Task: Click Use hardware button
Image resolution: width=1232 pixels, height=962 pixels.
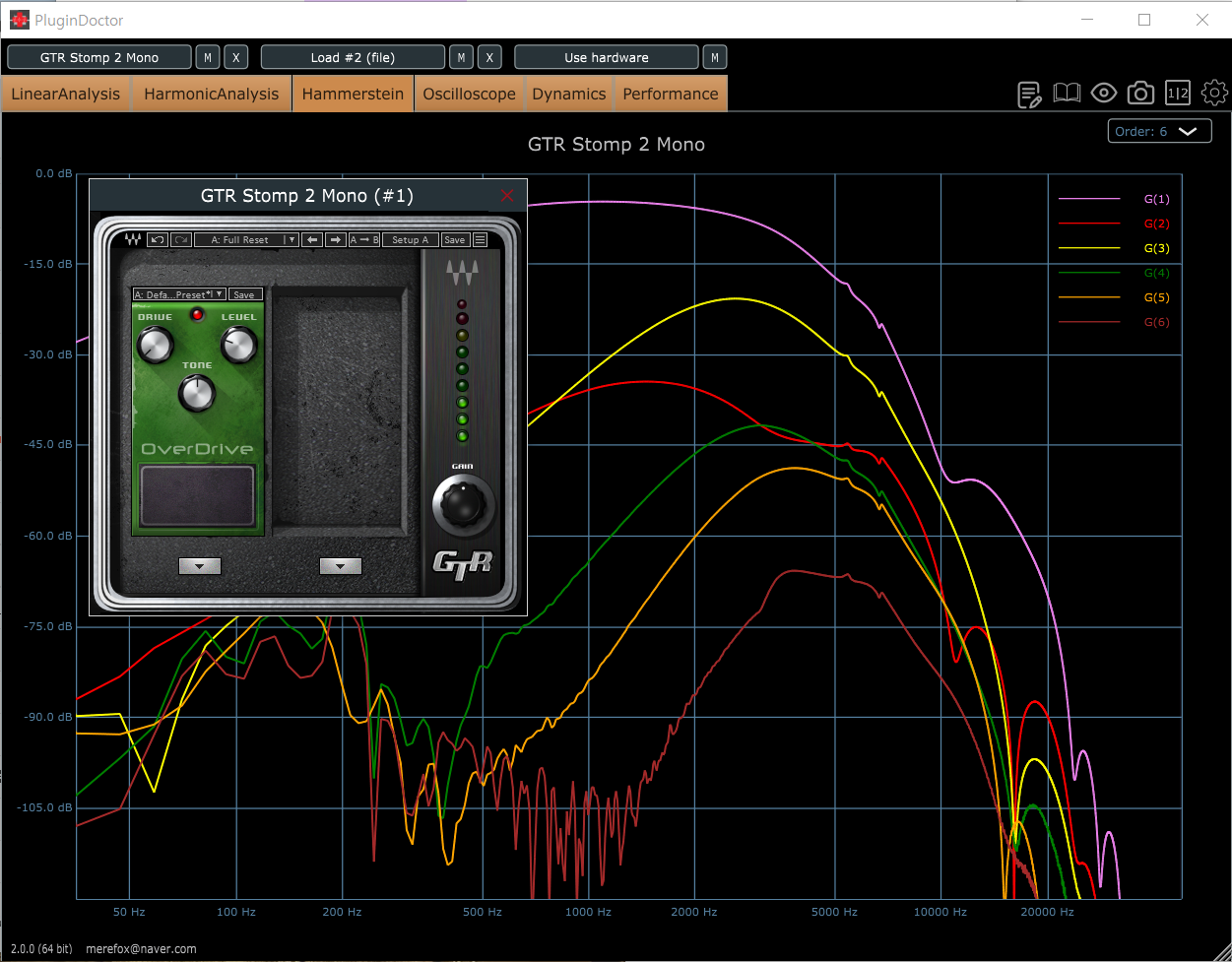Action: 607,57
